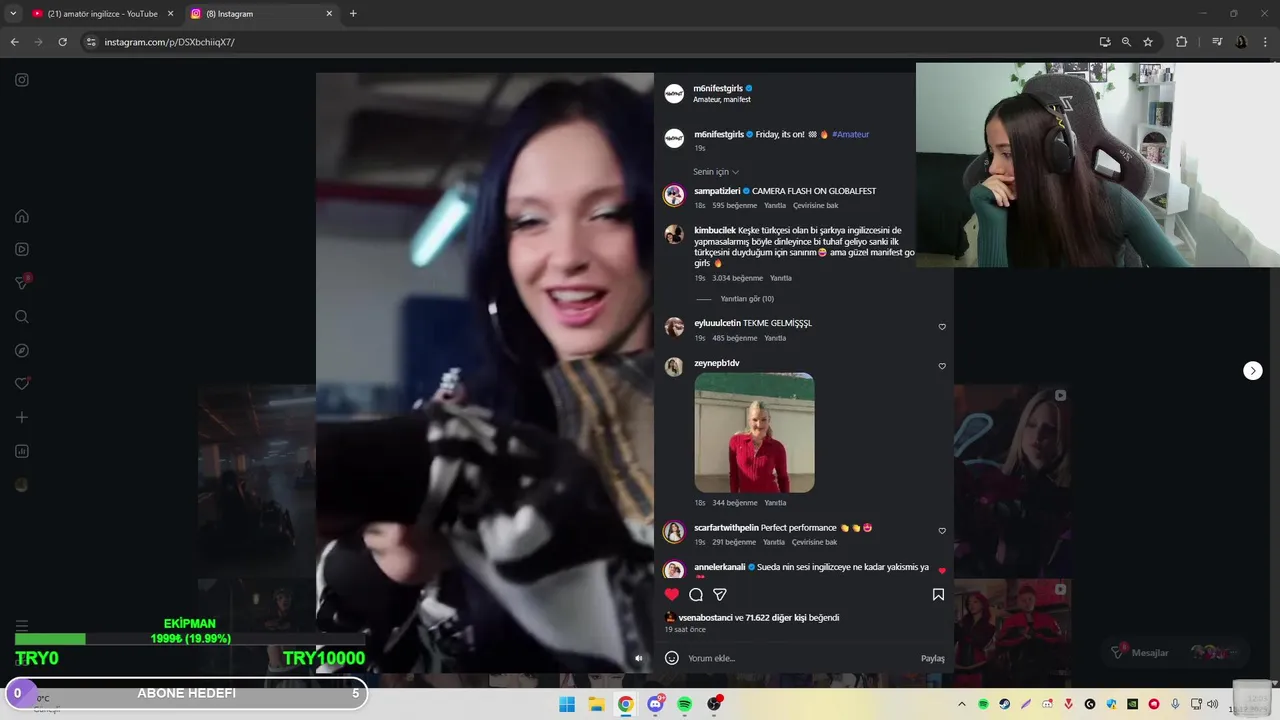Go to the next post with arrow
Image resolution: width=1280 pixels, height=720 pixels.
[x=1253, y=371]
